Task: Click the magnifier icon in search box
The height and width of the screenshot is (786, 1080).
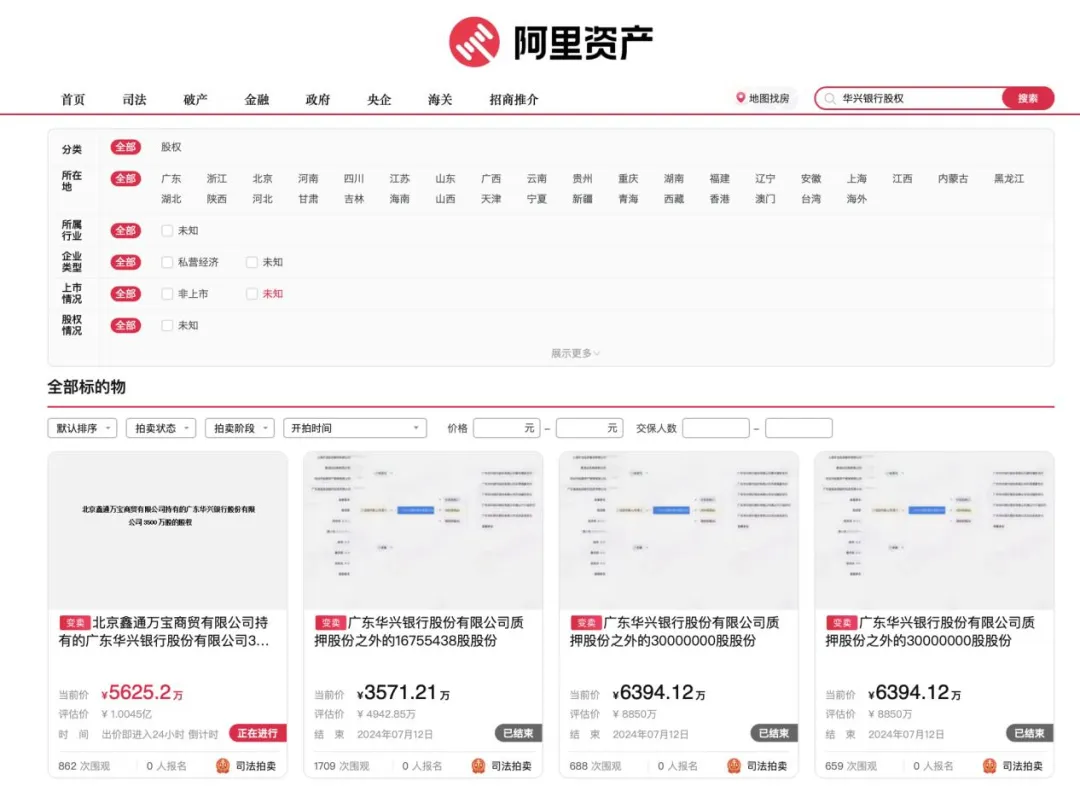Action: (x=830, y=99)
